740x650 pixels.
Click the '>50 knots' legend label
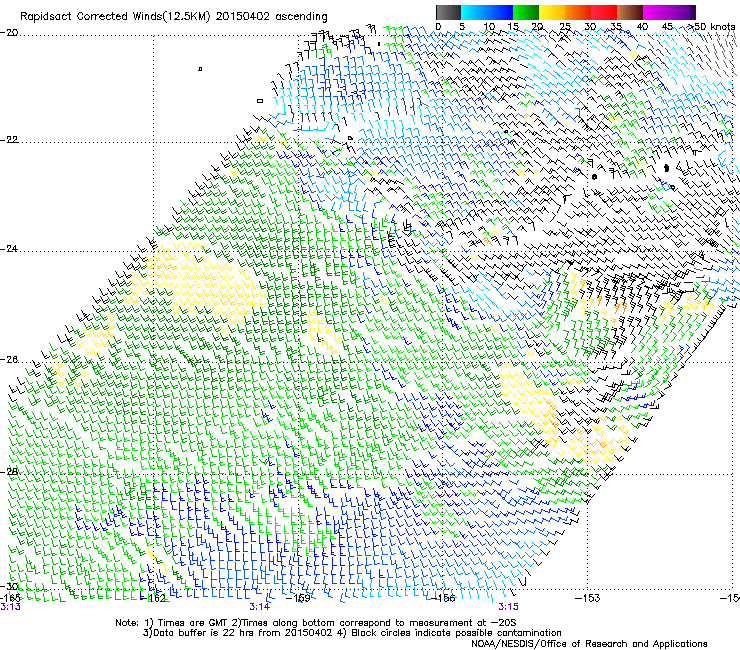pyautogui.click(x=711, y=26)
